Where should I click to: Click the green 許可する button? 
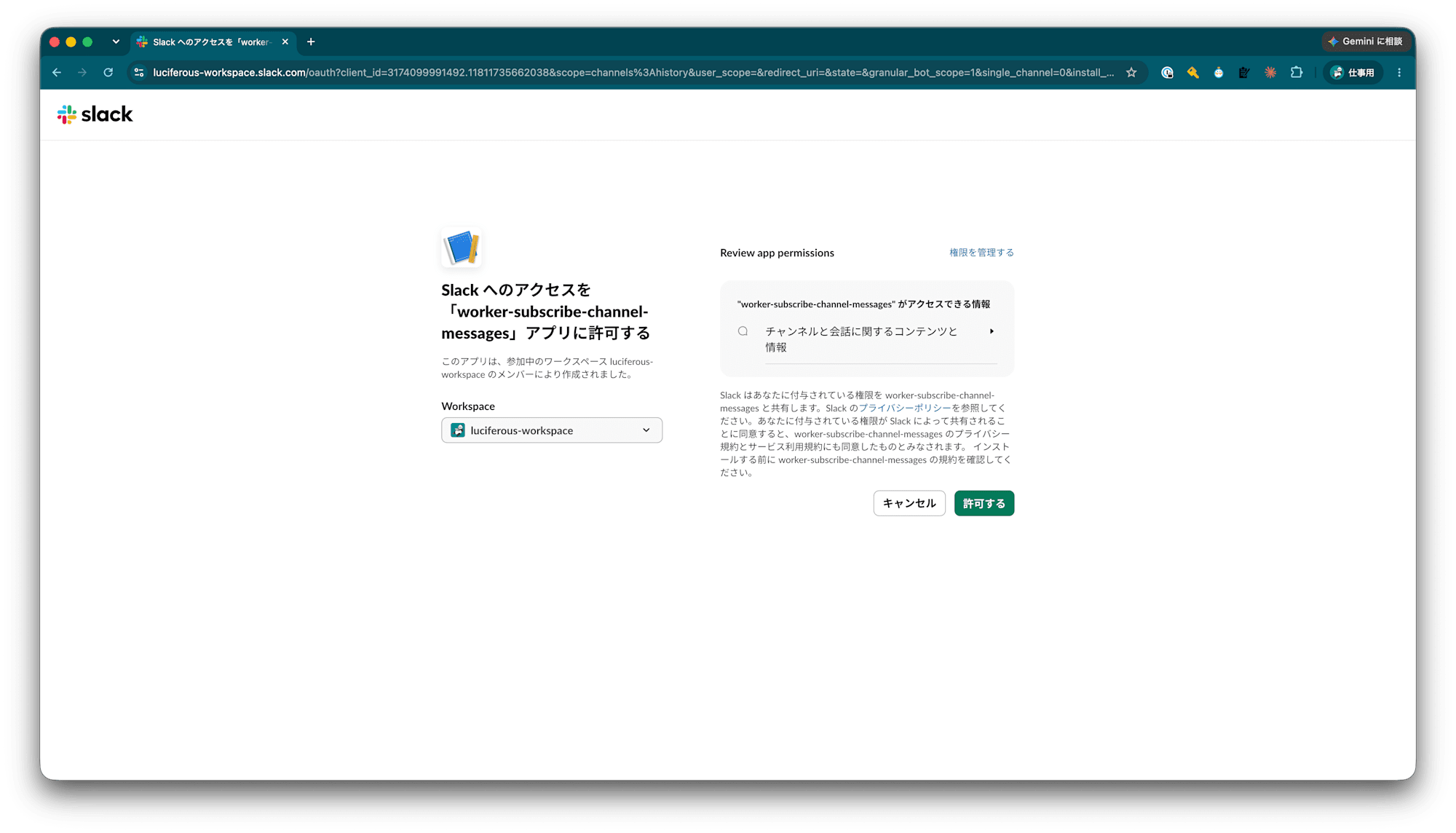click(x=984, y=503)
